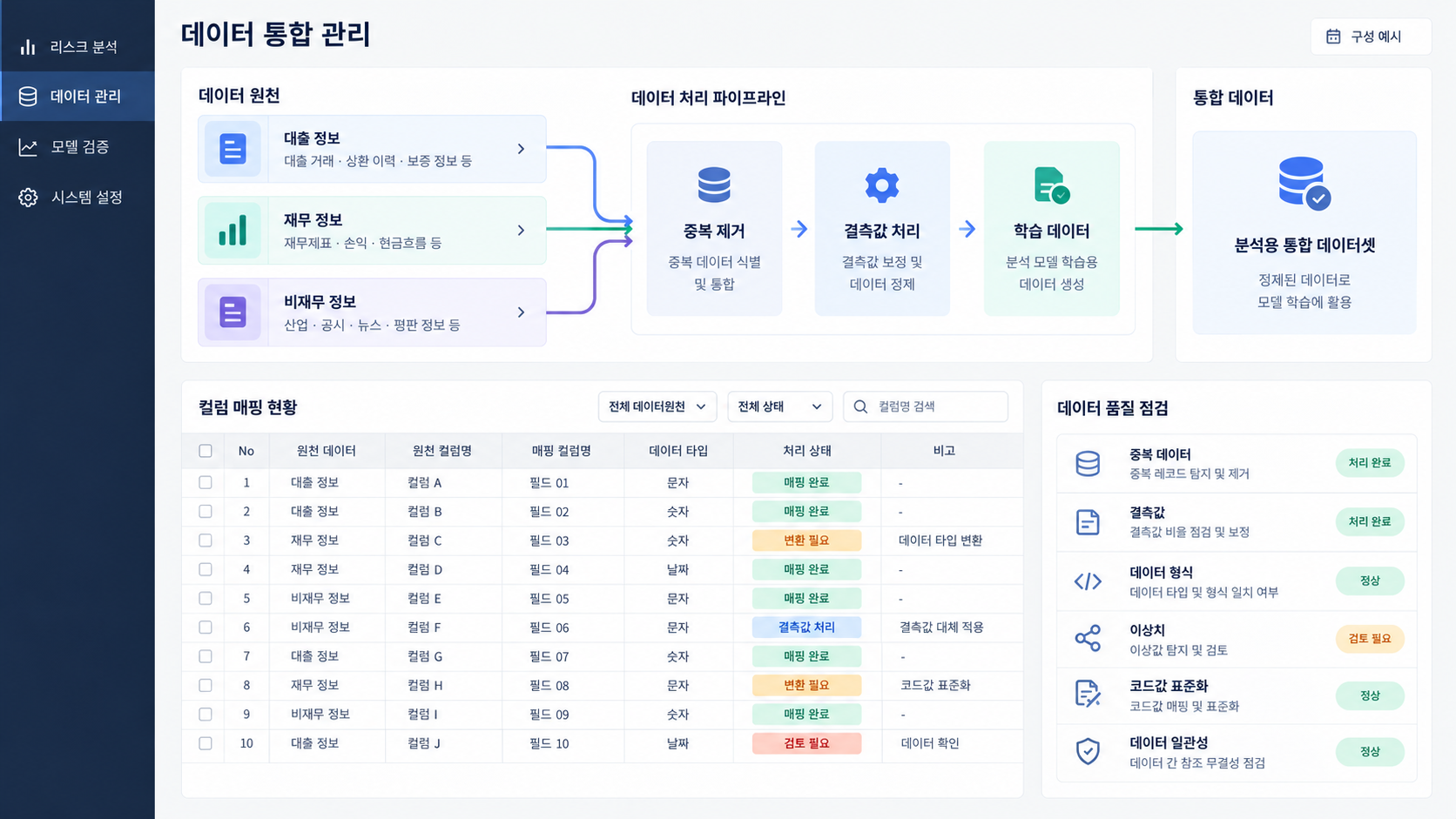The width and height of the screenshot is (1456, 819).
Task: Check the row 8 컬럼 H checkbox
Action: [x=206, y=685]
